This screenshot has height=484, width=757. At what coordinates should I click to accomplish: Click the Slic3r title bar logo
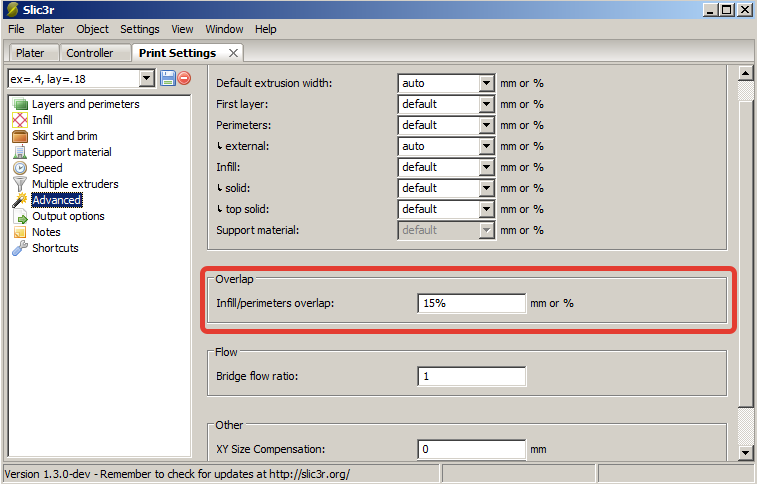click(13, 9)
